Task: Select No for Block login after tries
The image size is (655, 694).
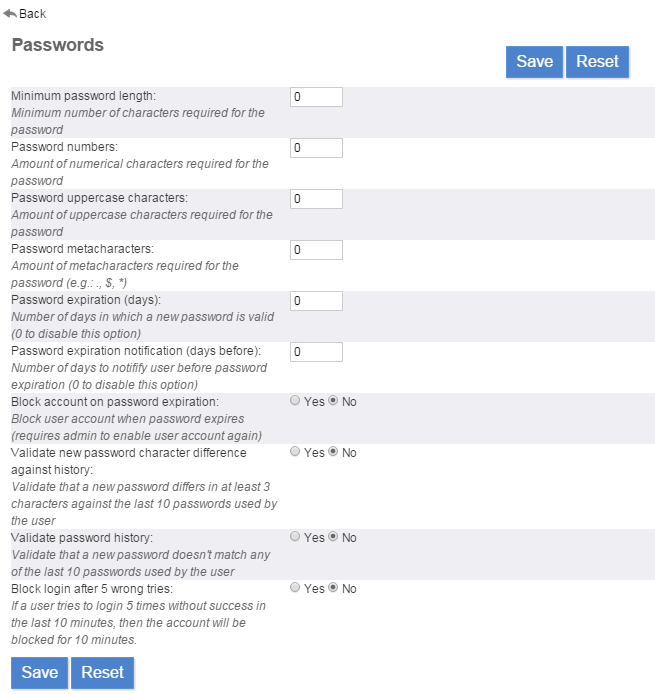Action: tap(334, 588)
